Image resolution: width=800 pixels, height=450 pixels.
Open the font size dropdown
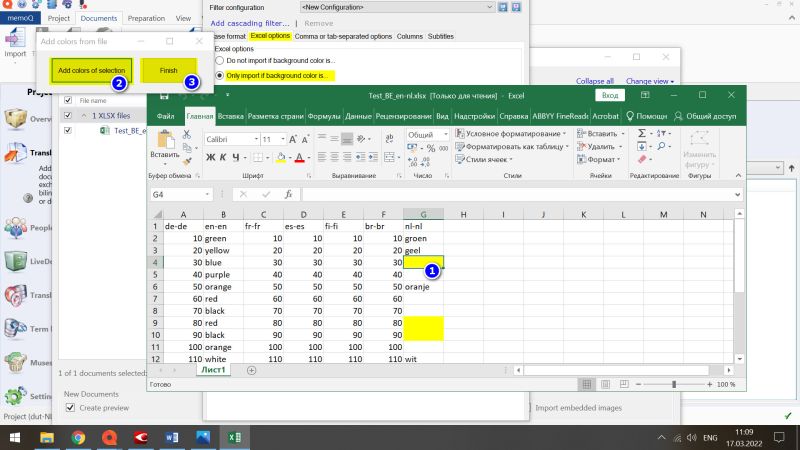point(283,139)
